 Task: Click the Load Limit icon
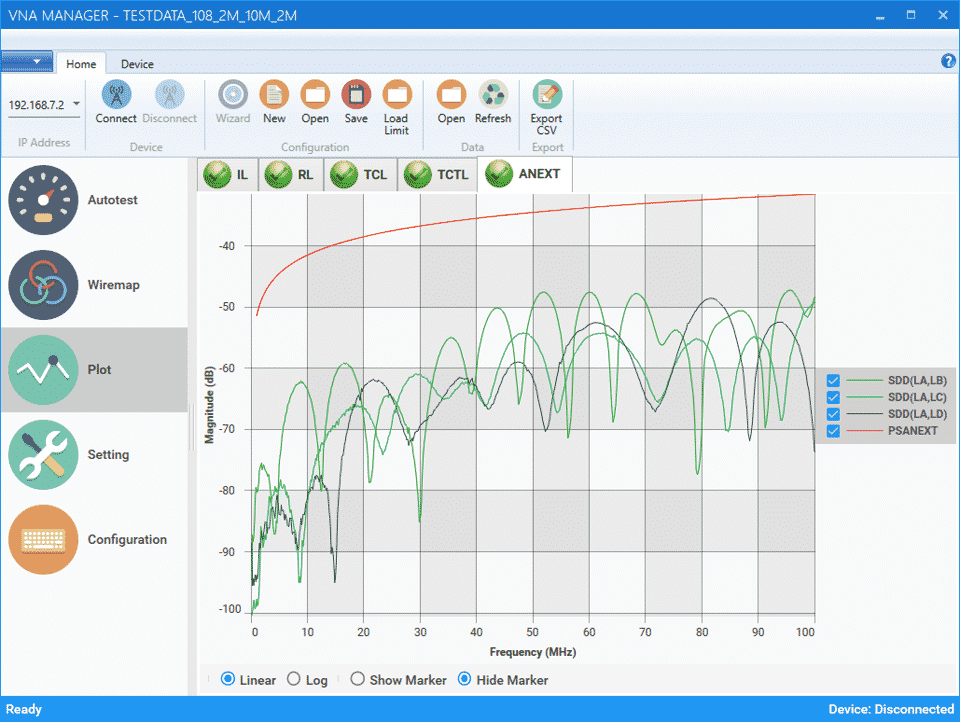coord(396,96)
